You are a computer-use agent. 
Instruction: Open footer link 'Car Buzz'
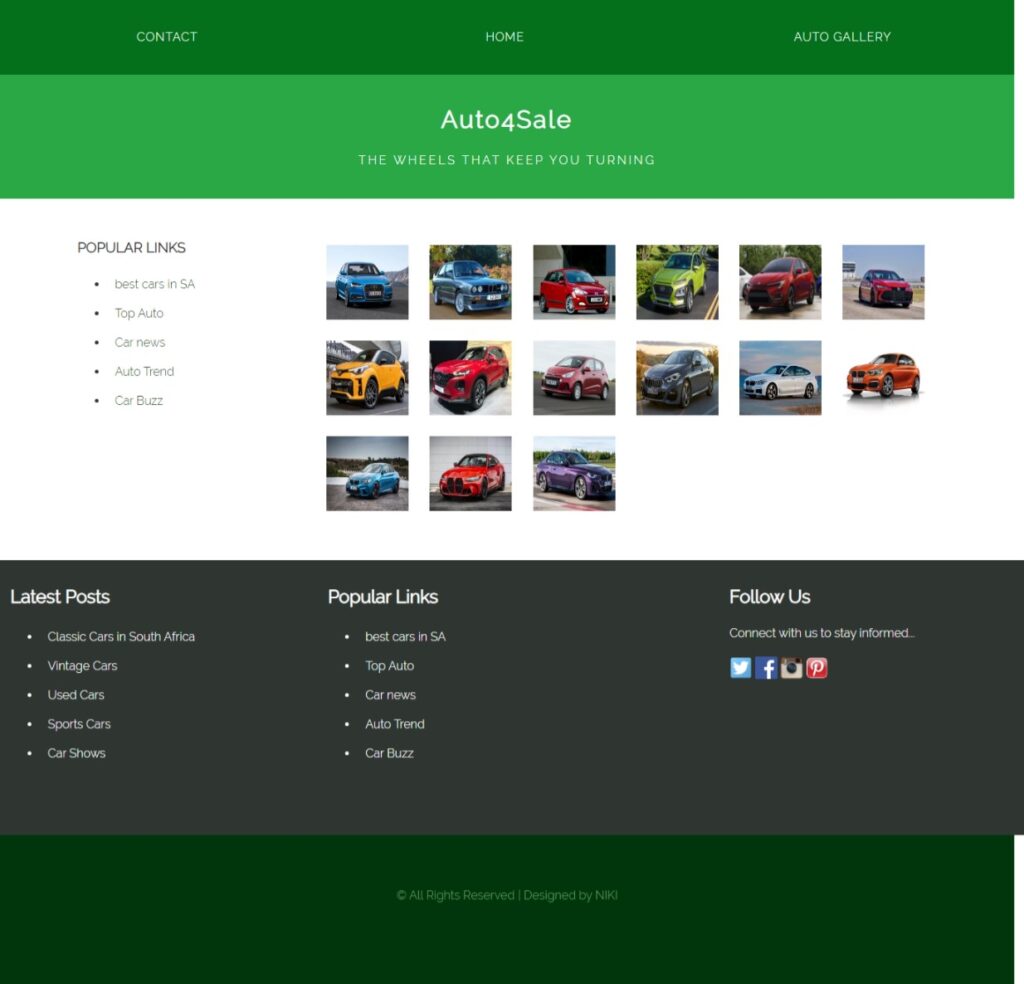coord(389,753)
